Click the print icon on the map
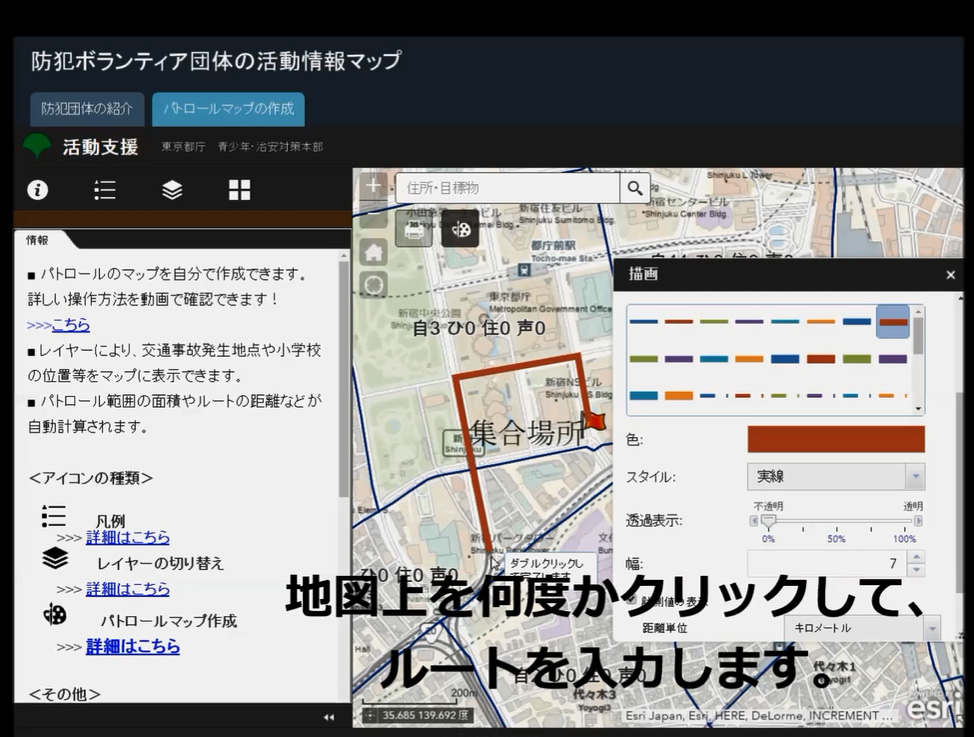The width and height of the screenshot is (974, 737). tap(413, 229)
